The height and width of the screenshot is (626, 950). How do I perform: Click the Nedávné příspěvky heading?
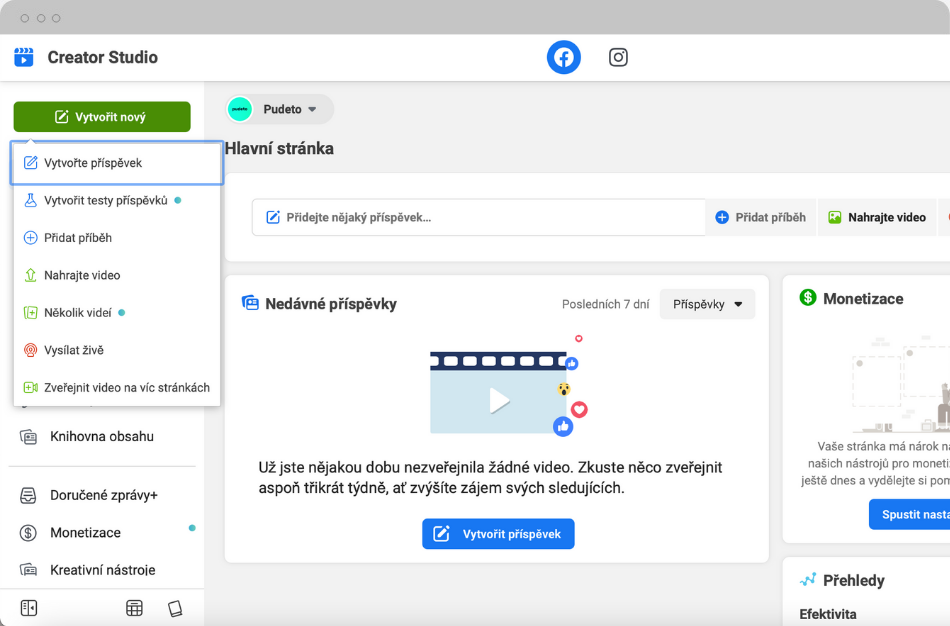[331, 304]
